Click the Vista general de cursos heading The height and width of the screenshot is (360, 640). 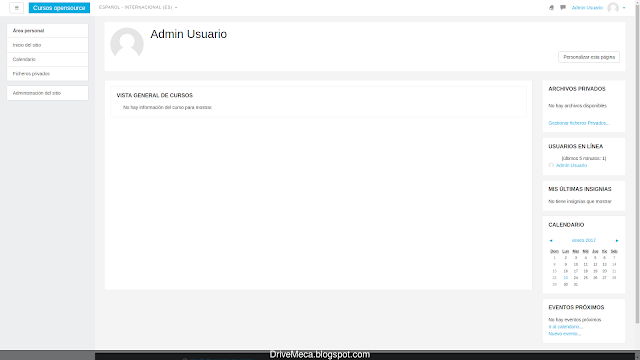pos(155,96)
